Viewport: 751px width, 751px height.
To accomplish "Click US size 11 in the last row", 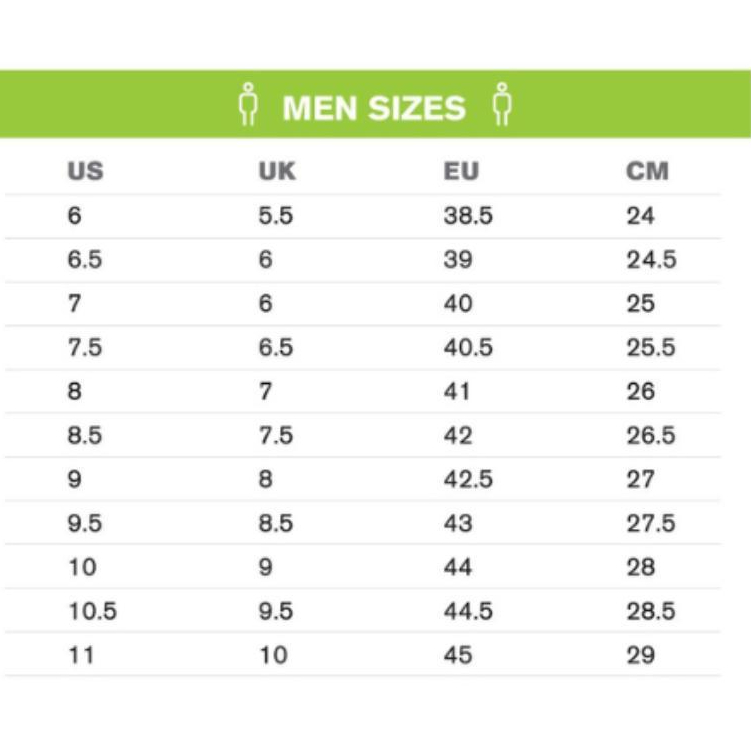I will (x=81, y=655).
